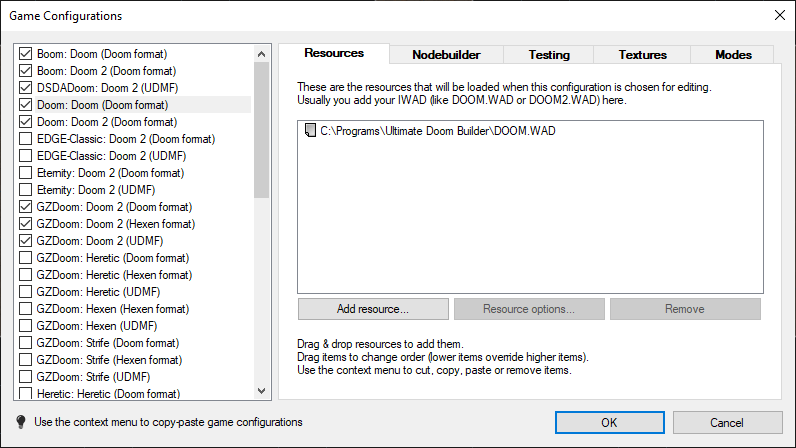Image resolution: width=796 pixels, height=448 pixels.
Task: Uncheck GZDoom: Doom 2 (UDMF)
Action: pos(25,241)
